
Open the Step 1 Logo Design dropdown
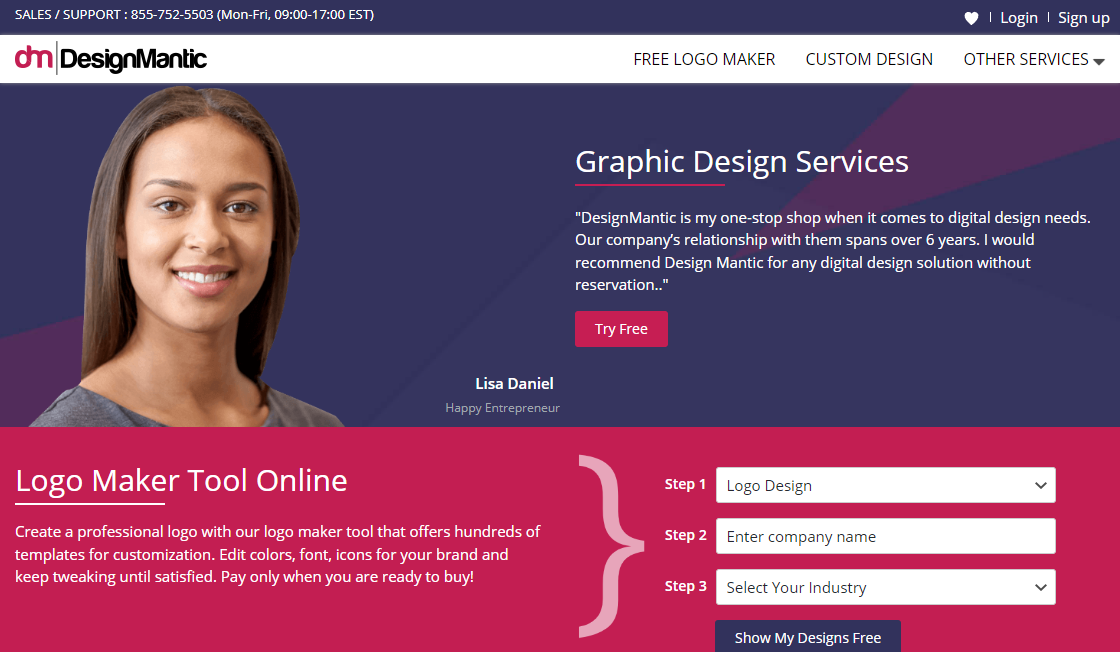coord(885,485)
